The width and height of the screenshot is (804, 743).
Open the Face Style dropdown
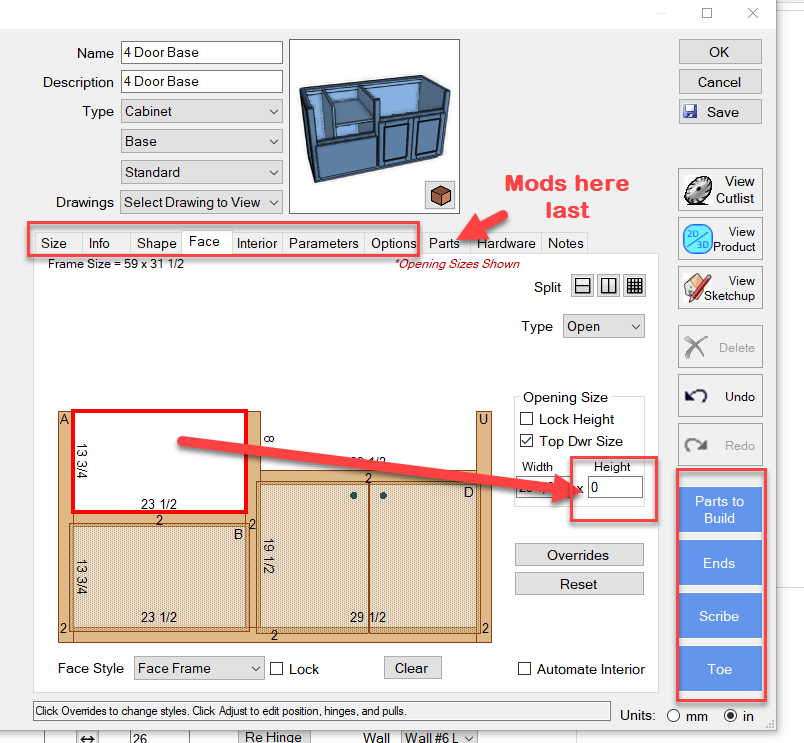pyautogui.click(x=199, y=669)
